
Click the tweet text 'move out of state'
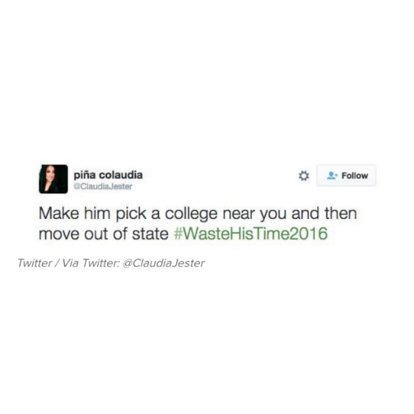104,234
